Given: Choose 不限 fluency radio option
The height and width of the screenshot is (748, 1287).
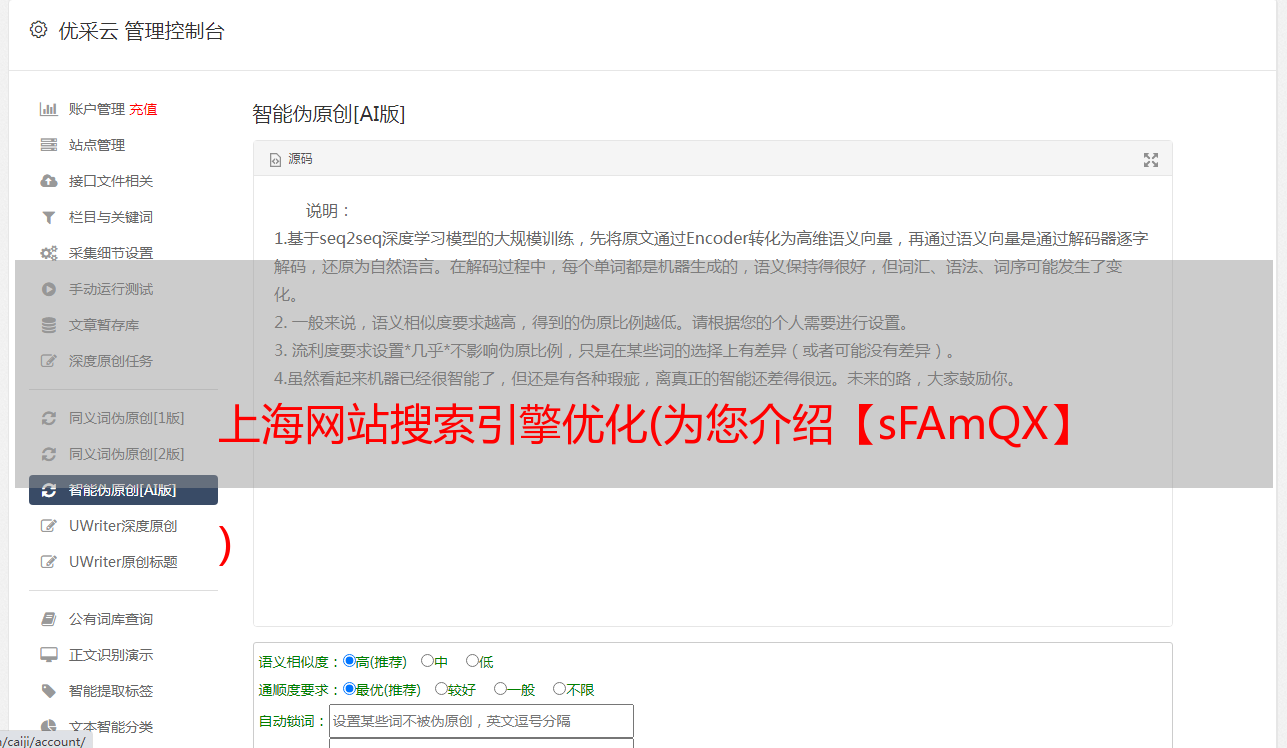Looking at the screenshot, I should (x=559, y=689).
